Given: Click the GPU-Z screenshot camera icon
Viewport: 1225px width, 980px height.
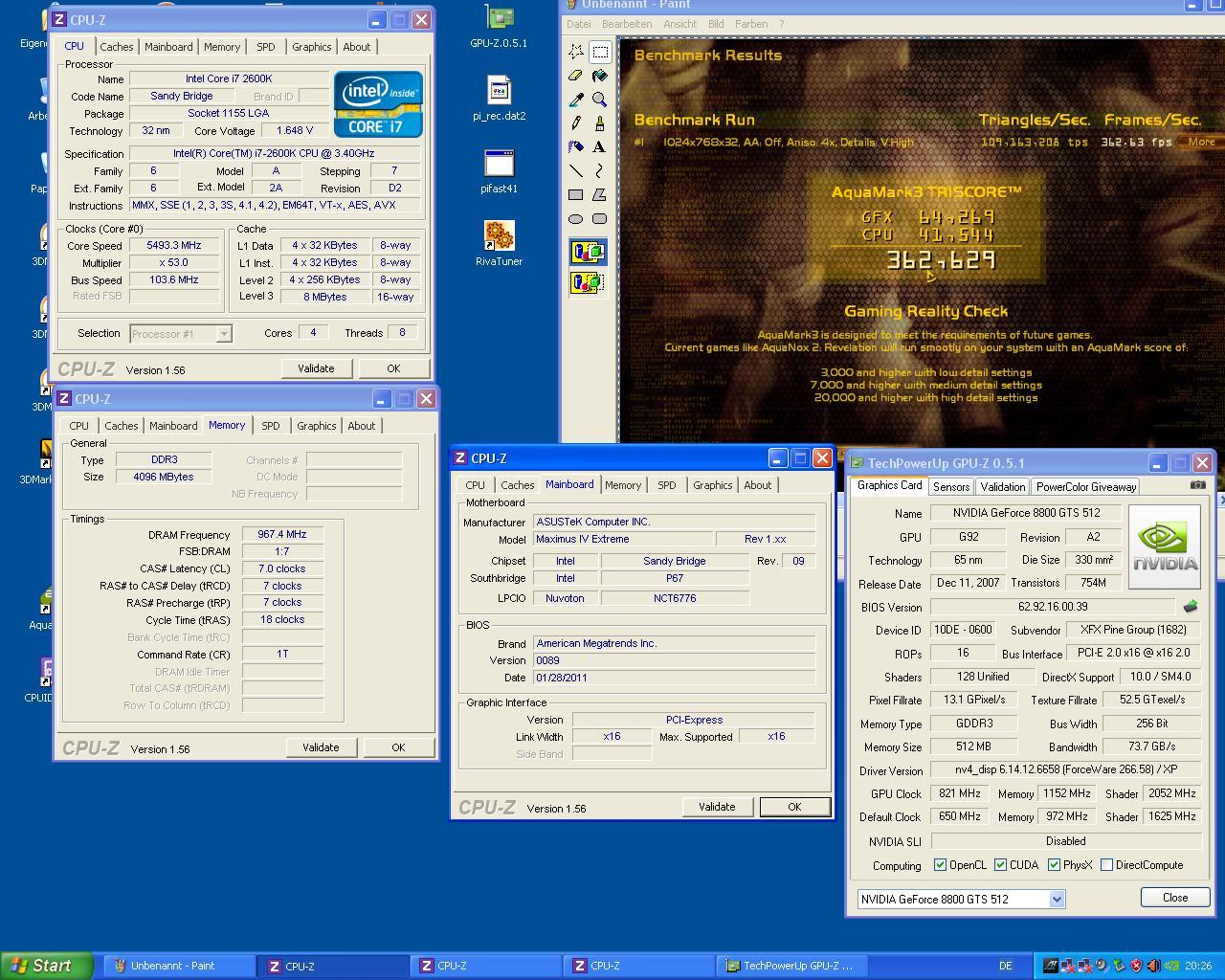Looking at the screenshot, I should pos(1197,485).
